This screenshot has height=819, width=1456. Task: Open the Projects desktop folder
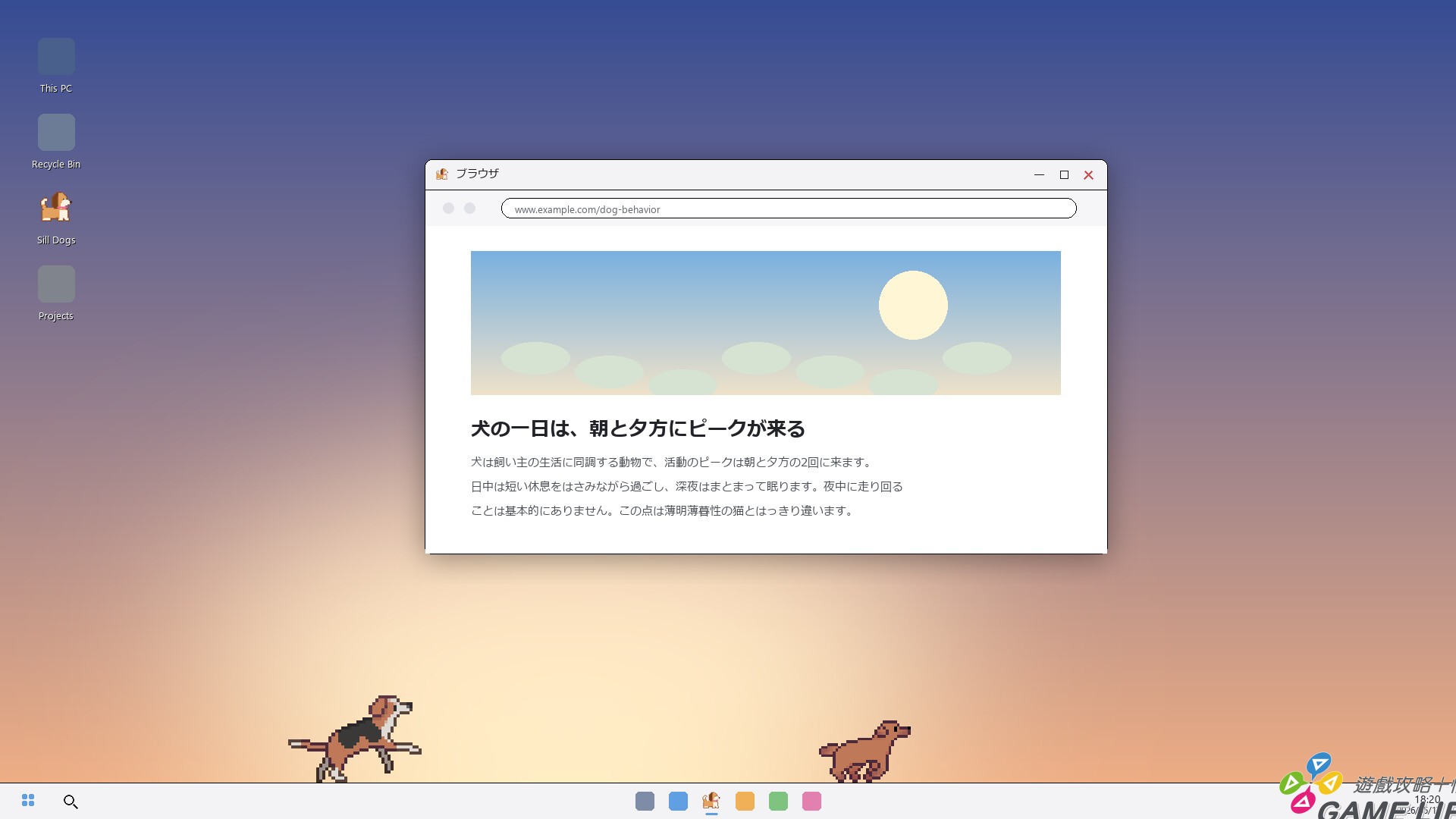(x=56, y=293)
